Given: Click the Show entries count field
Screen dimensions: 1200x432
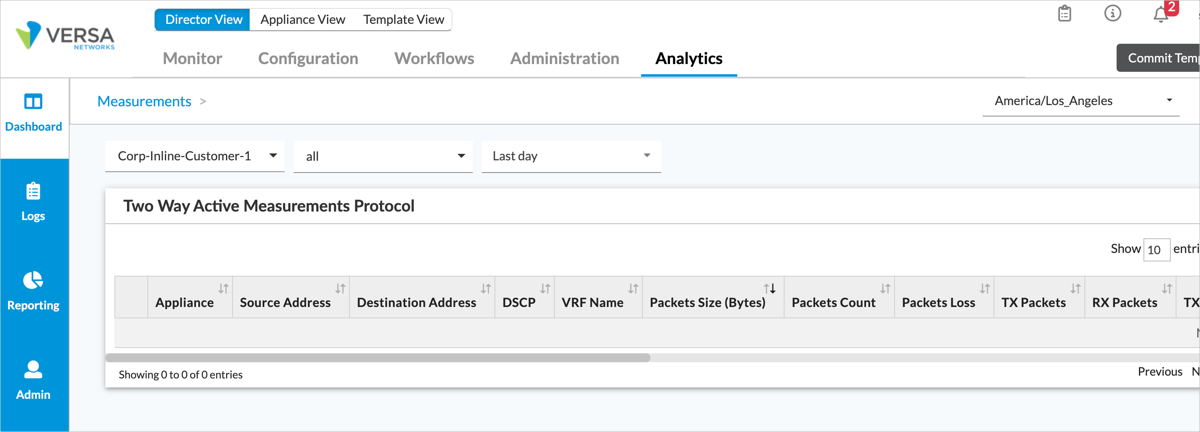Looking at the screenshot, I should point(1156,249).
